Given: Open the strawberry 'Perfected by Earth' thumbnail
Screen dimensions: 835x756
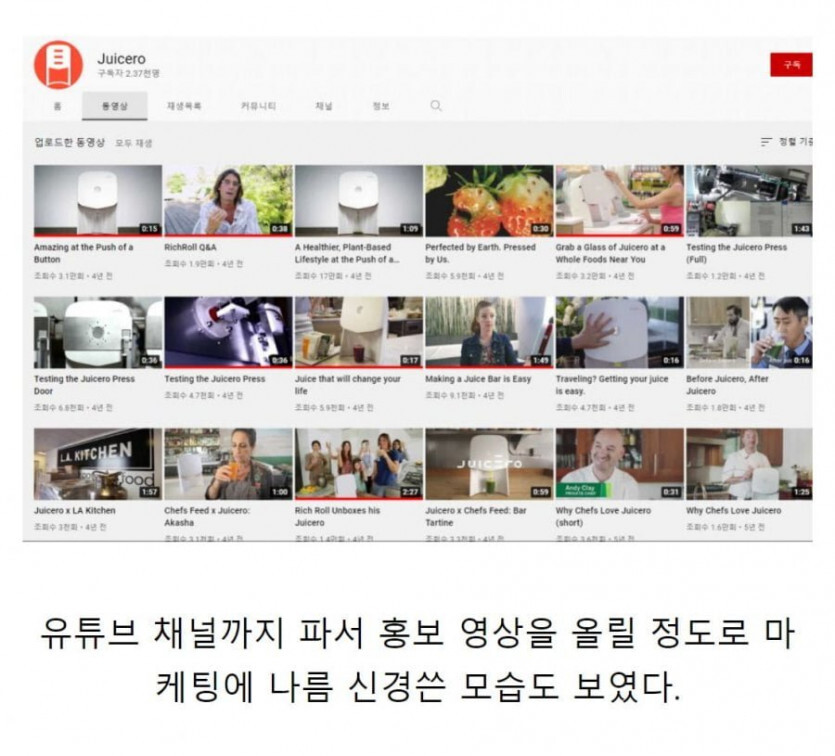Looking at the screenshot, I should point(489,200).
